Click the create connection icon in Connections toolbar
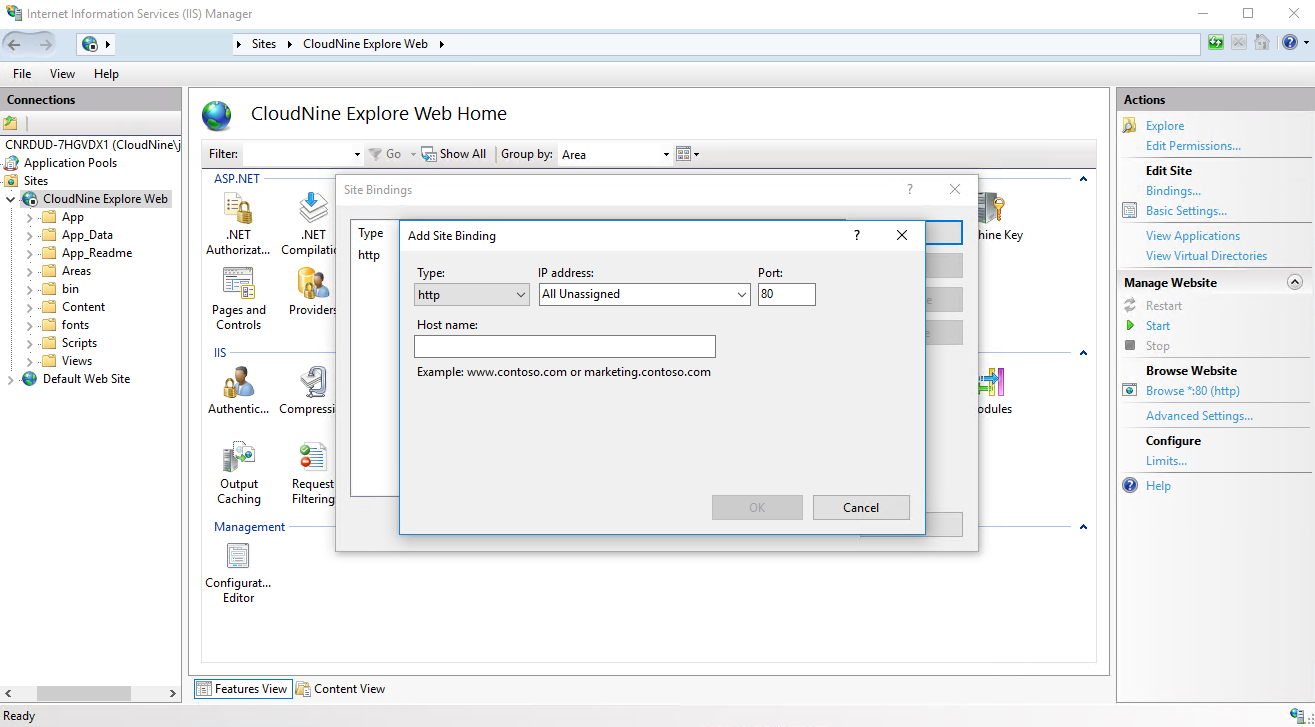 [x=10, y=123]
